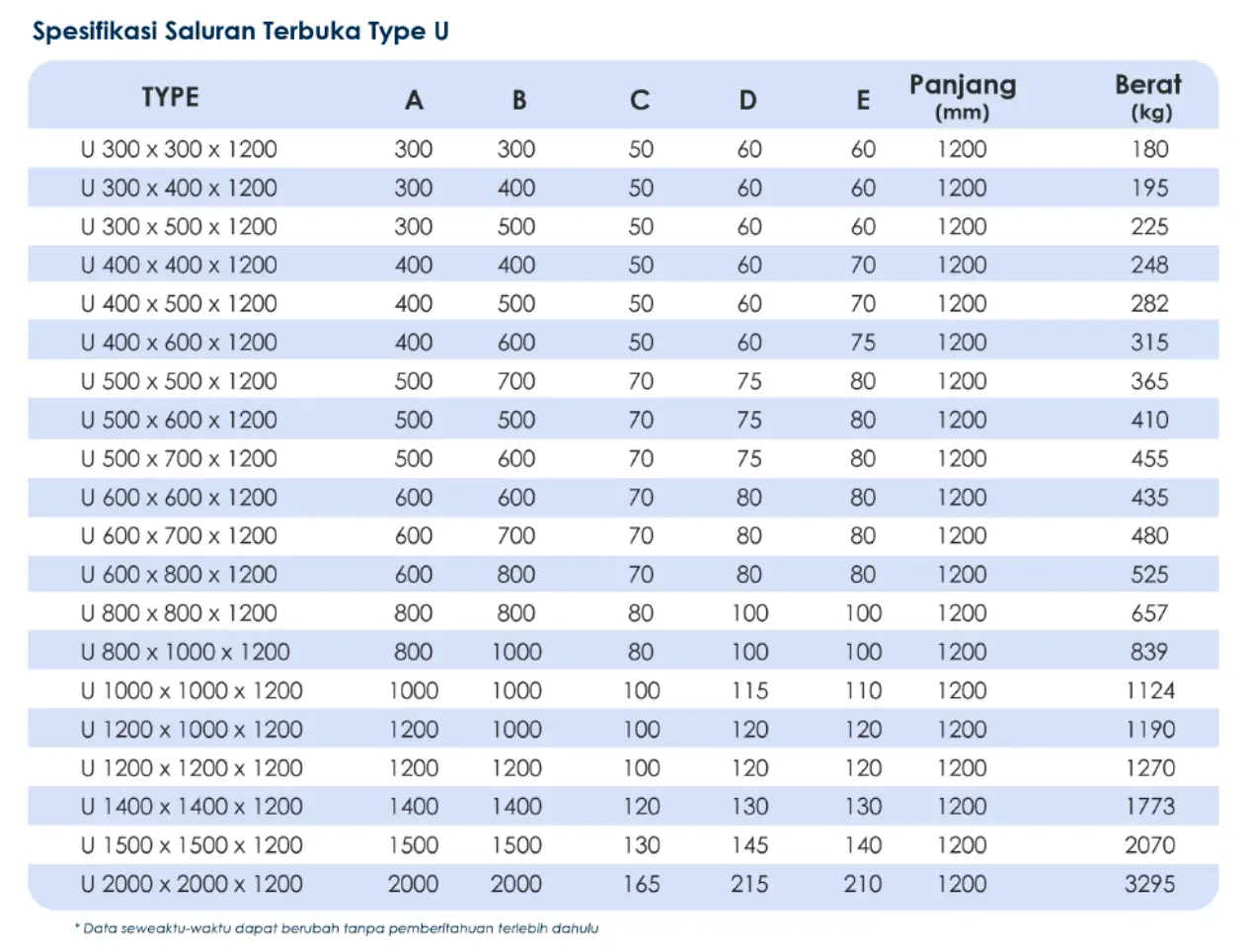Click the value 165 in column C

click(x=641, y=884)
